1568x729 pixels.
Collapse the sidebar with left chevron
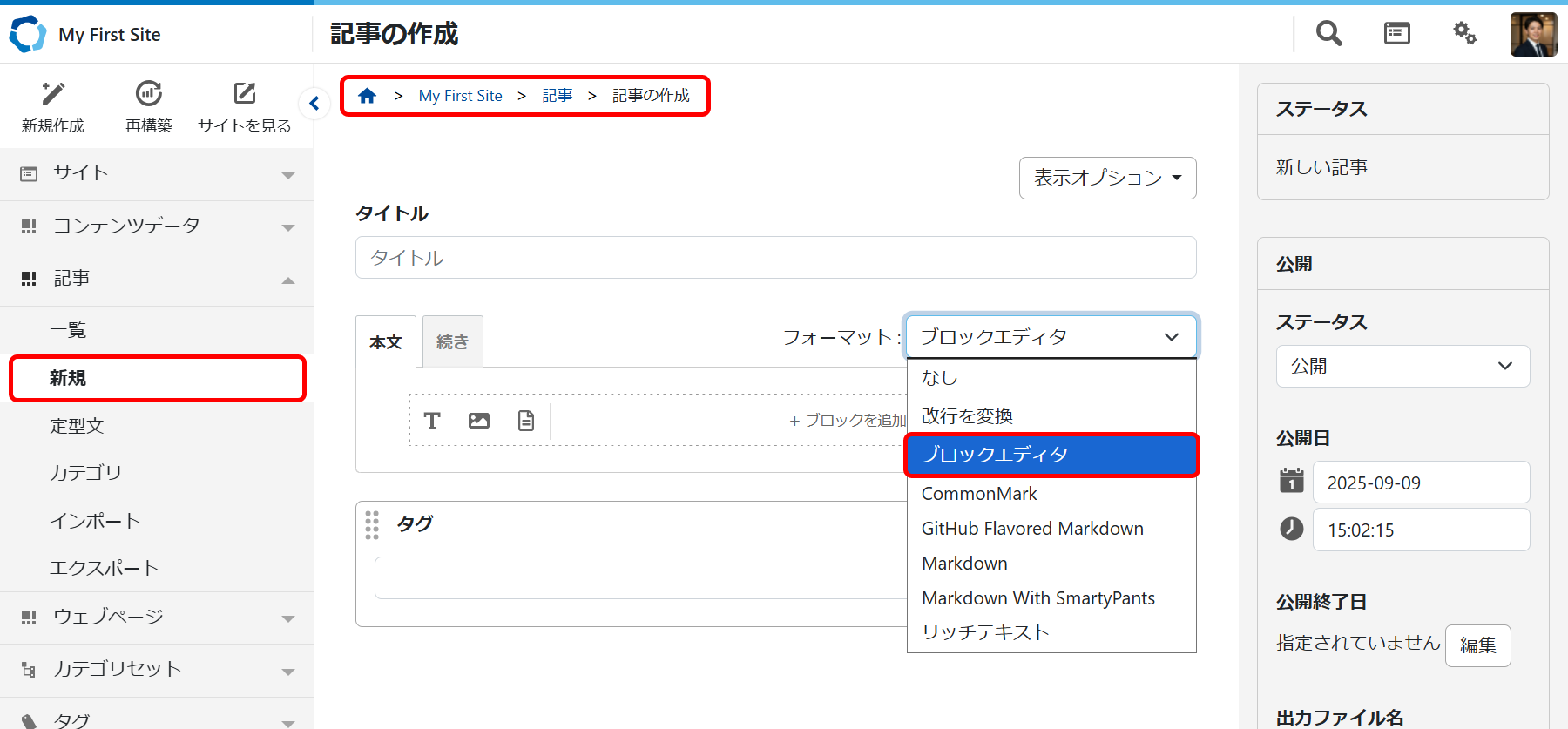pyautogui.click(x=314, y=104)
